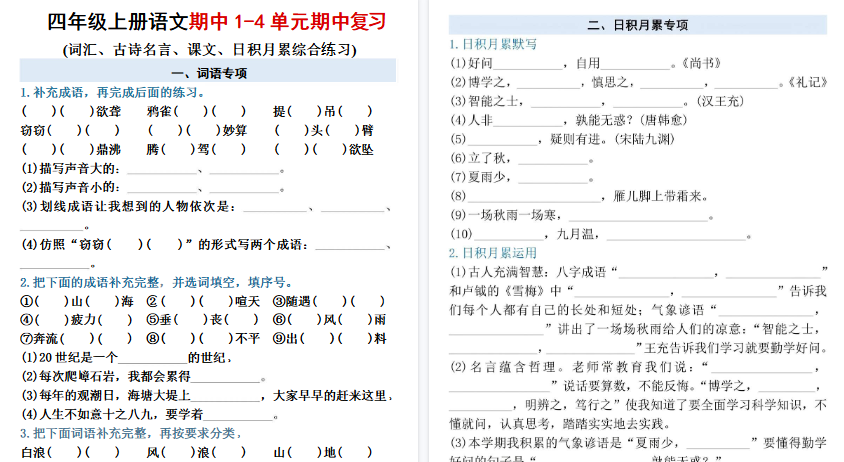Click the idiom ending in 妙算
Viewport: 844px width, 462px height.
tap(197, 130)
